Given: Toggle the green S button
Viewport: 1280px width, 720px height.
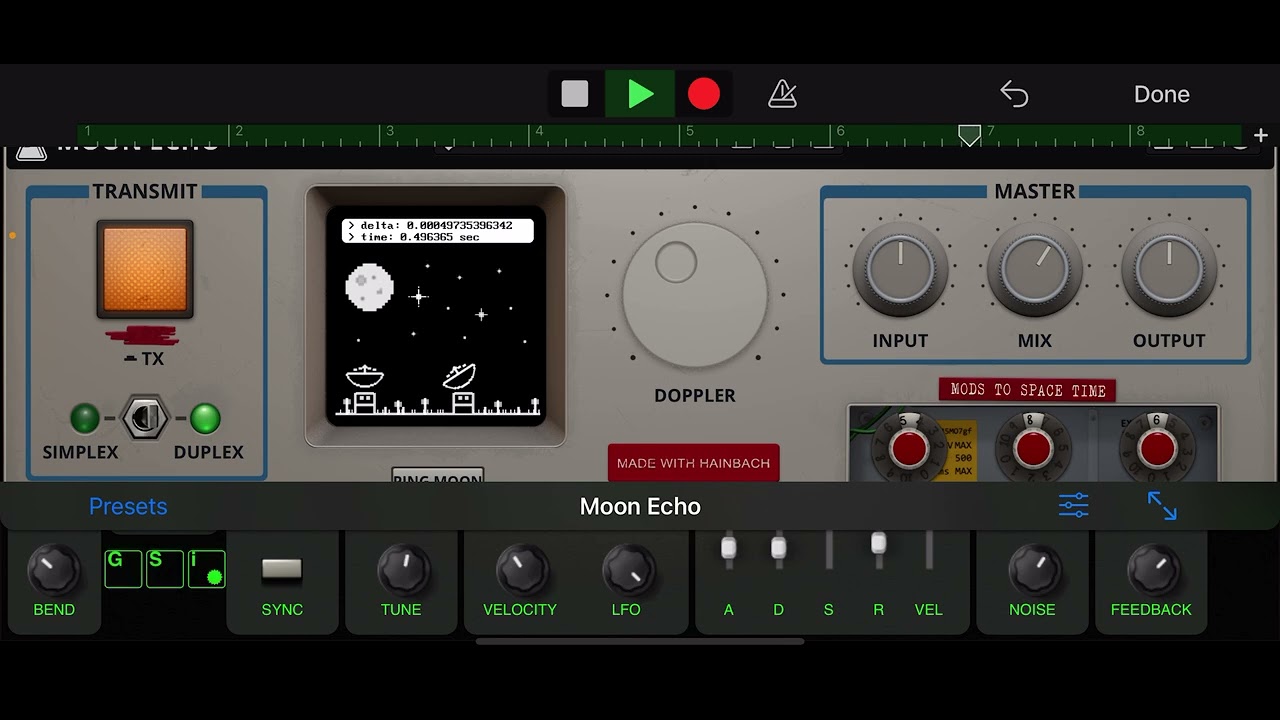Looking at the screenshot, I should pos(165,568).
